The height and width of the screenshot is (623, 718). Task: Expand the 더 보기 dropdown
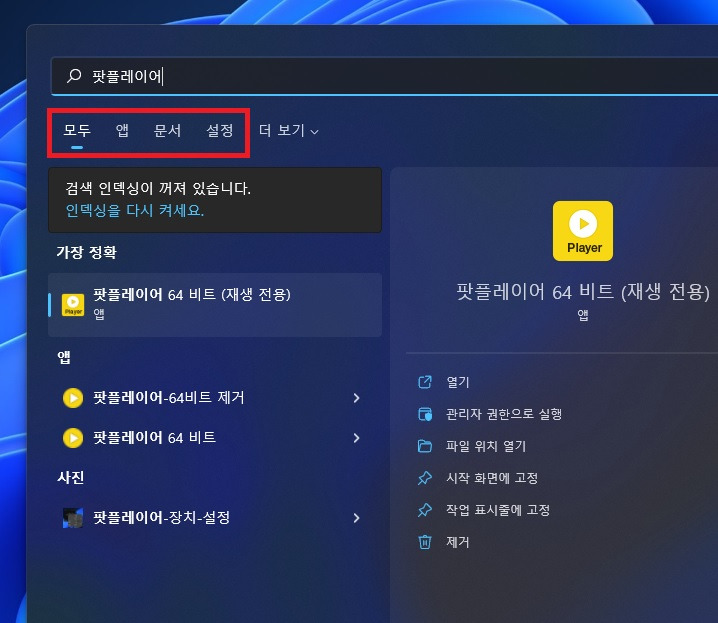288,130
